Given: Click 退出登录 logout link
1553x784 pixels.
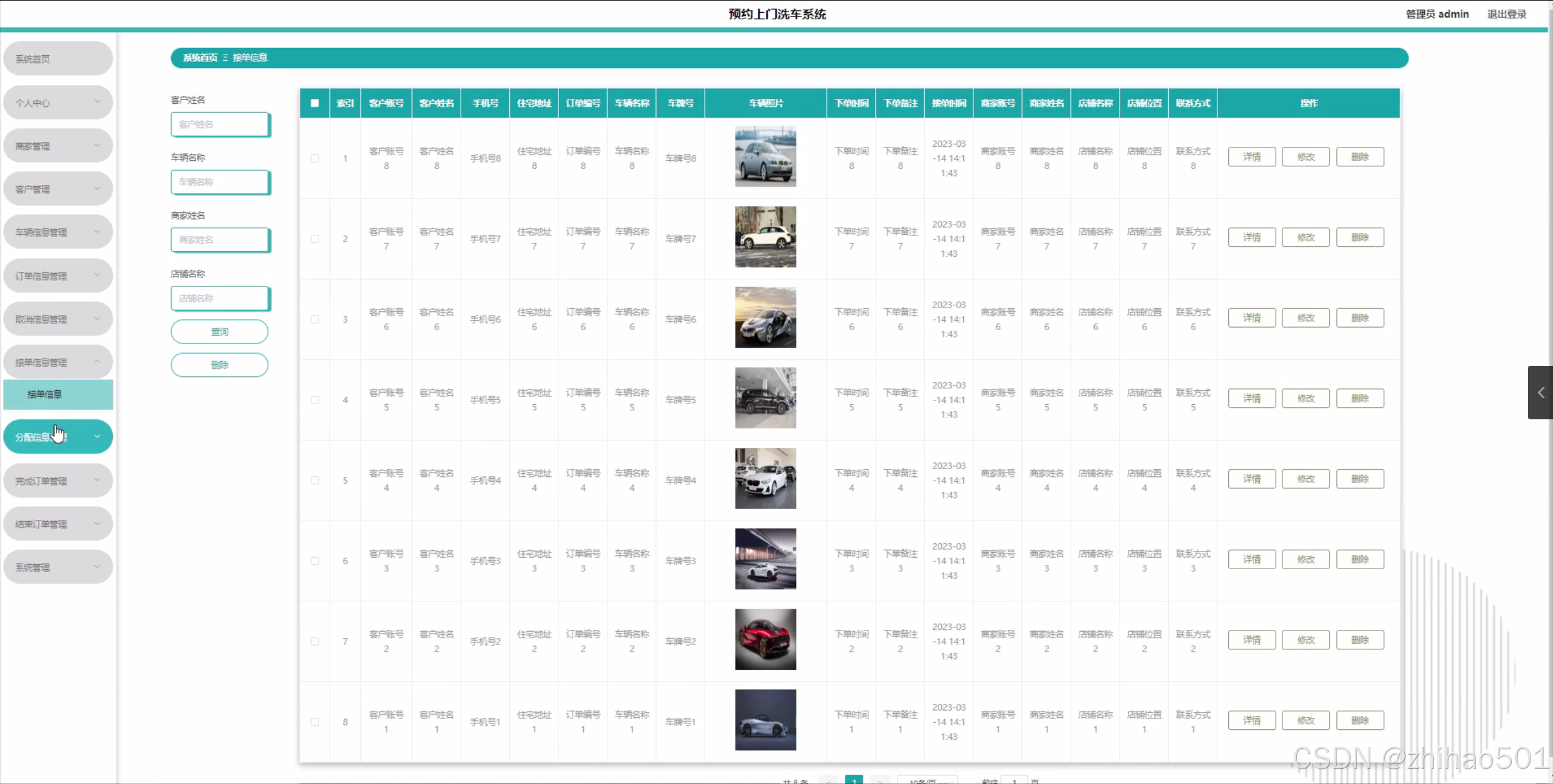Looking at the screenshot, I should pos(1506,14).
